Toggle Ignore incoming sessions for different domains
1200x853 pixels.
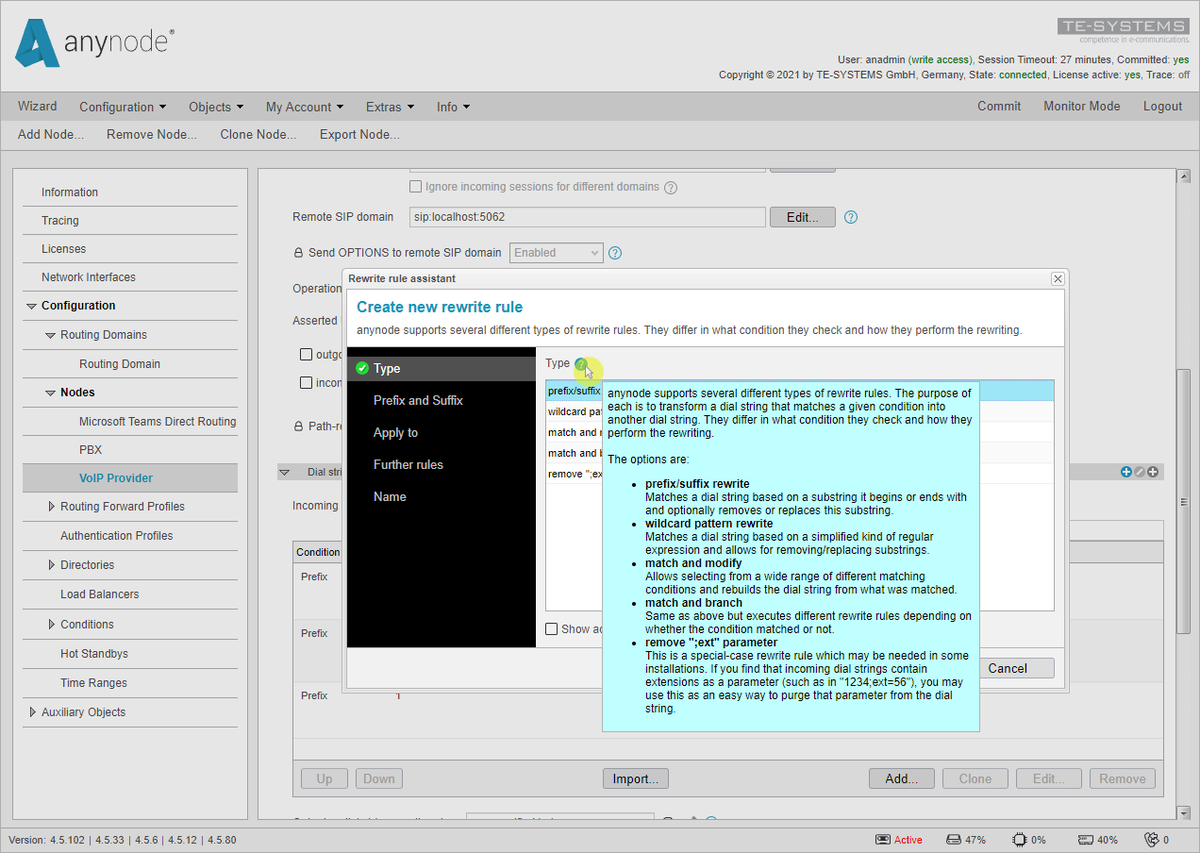click(x=416, y=187)
